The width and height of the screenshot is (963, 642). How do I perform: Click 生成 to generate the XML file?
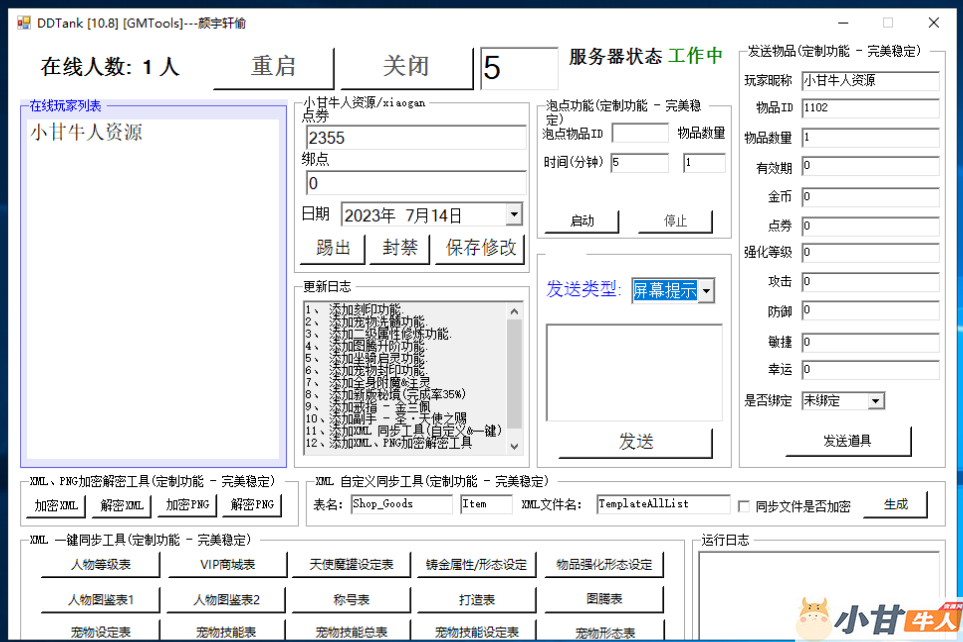[x=895, y=505]
